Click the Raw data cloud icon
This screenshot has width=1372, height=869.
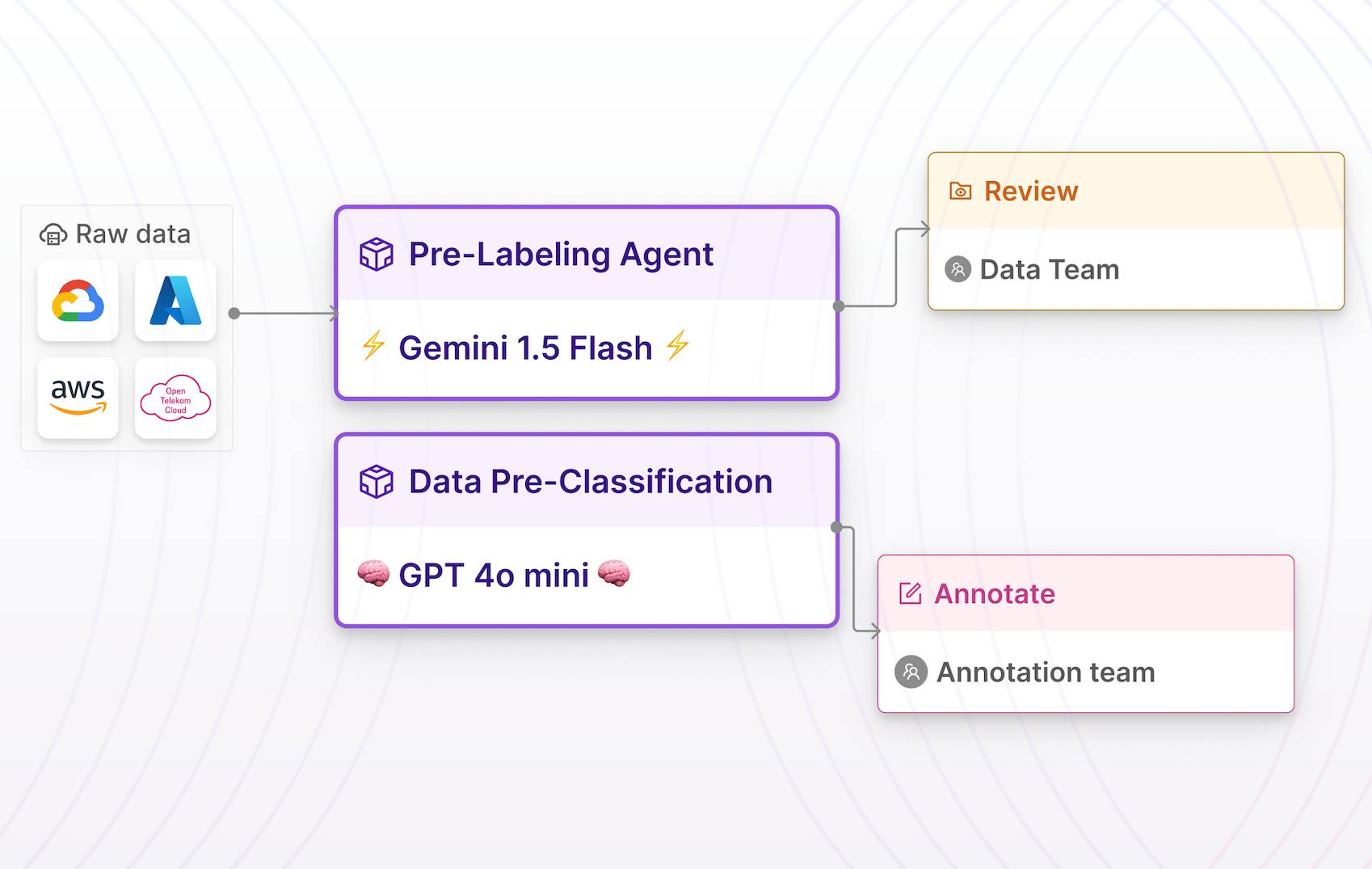pos(53,234)
